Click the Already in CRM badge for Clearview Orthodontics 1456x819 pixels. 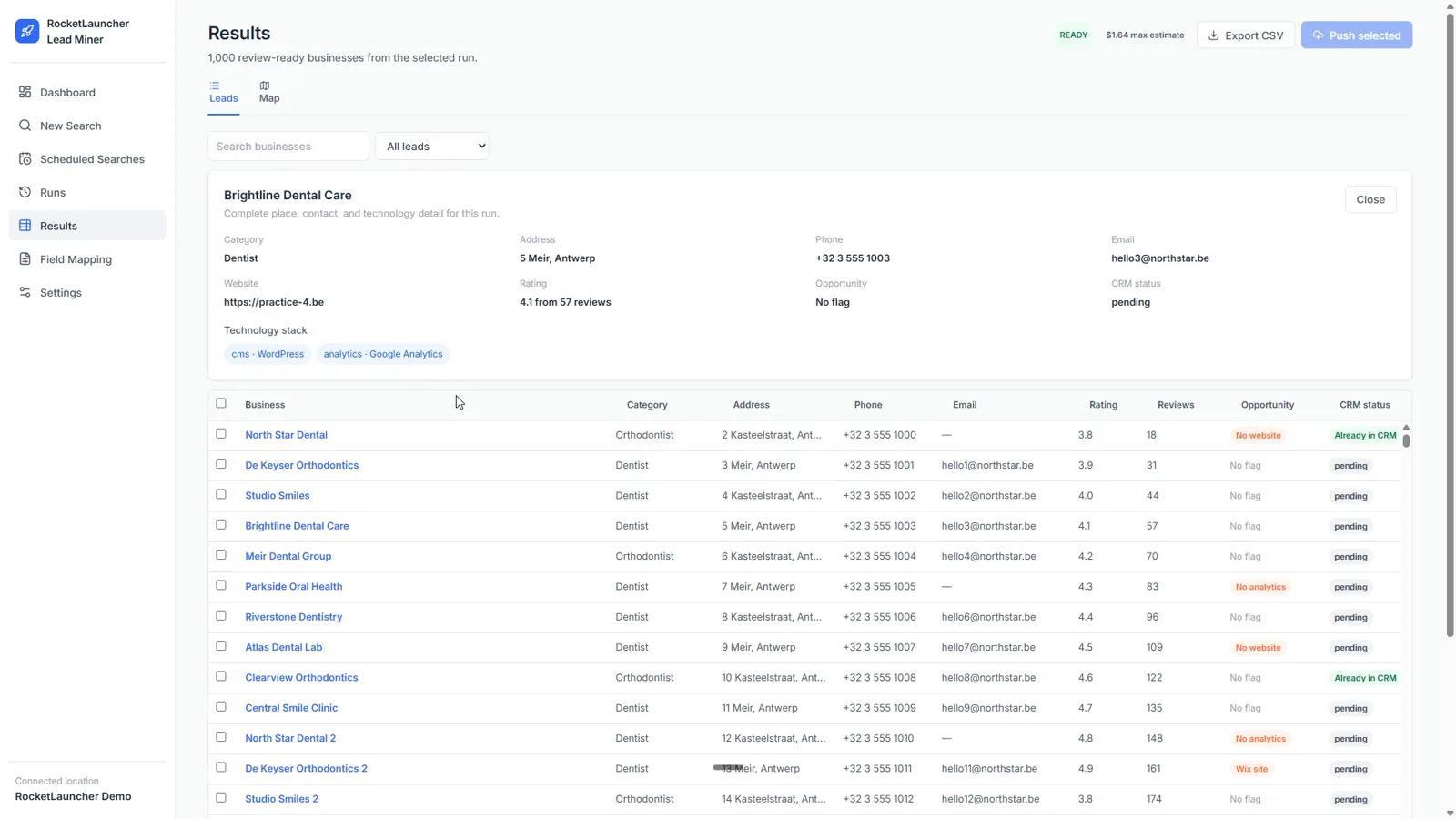click(x=1365, y=678)
